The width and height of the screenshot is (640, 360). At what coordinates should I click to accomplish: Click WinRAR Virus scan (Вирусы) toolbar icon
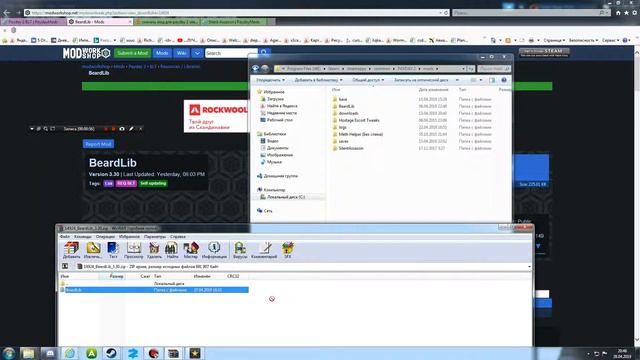(x=240, y=250)
